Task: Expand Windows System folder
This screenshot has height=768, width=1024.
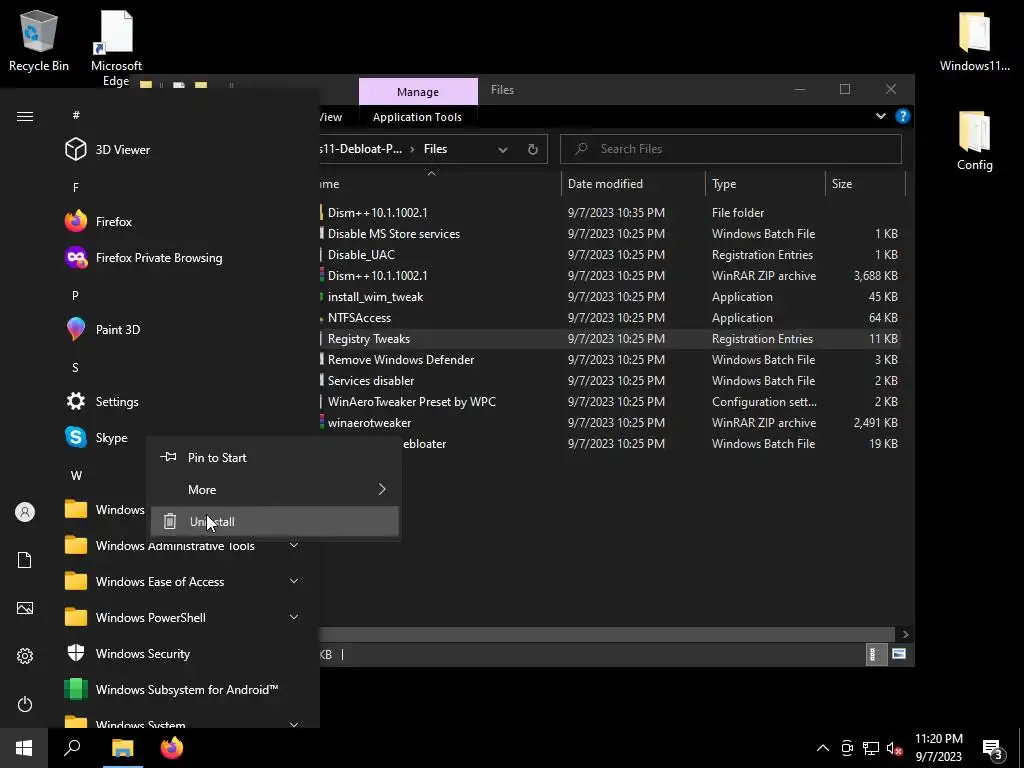Action: [294, 724]
